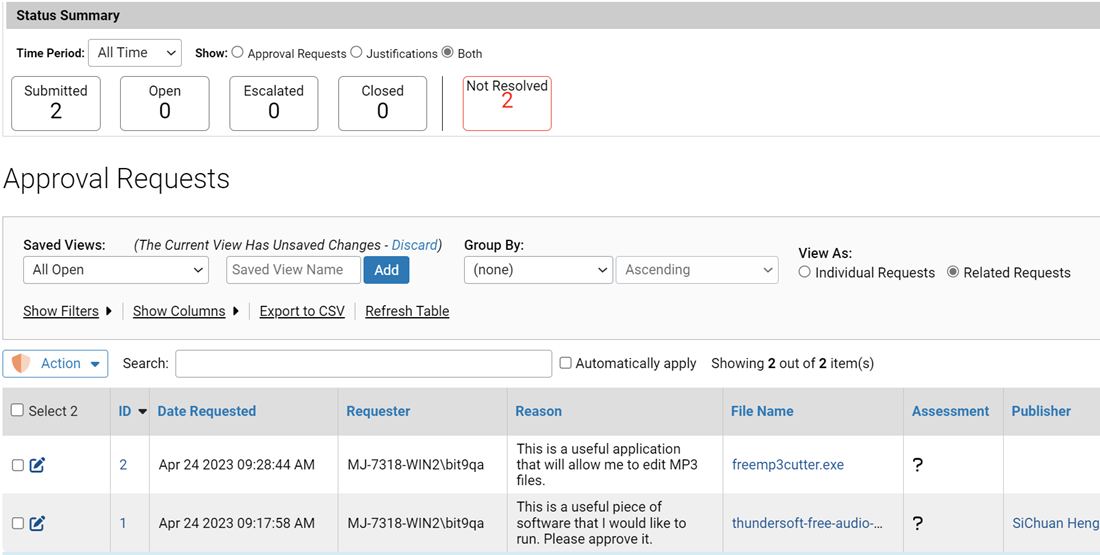Select the Individual Requests radio button
This screenshot has width=1100, height=555.
pyautogui.click(x=805, y=272)
